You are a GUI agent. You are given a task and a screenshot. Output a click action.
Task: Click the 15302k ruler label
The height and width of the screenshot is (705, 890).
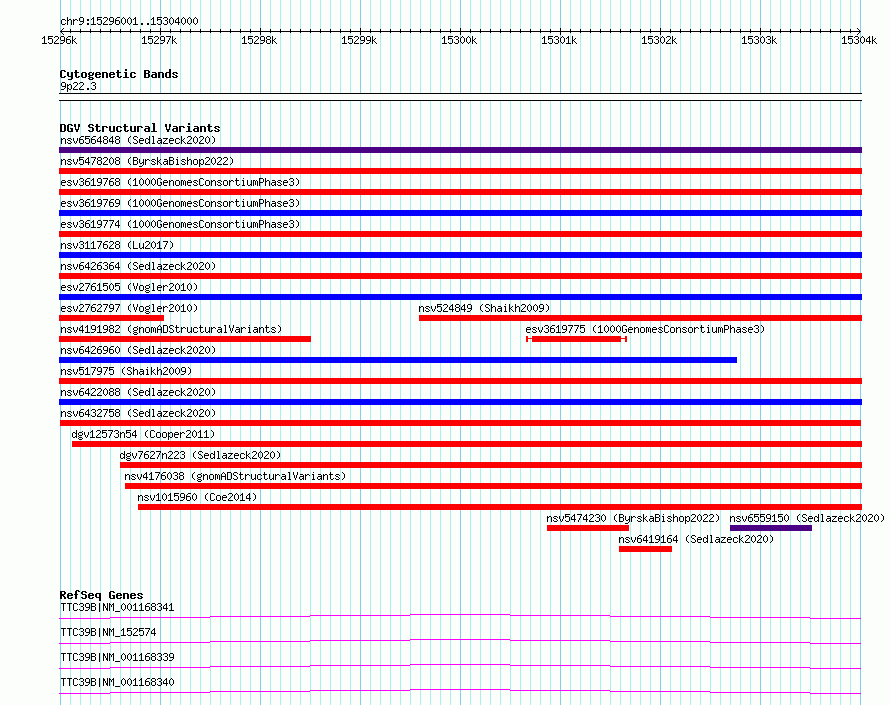(x=659, y=40)
